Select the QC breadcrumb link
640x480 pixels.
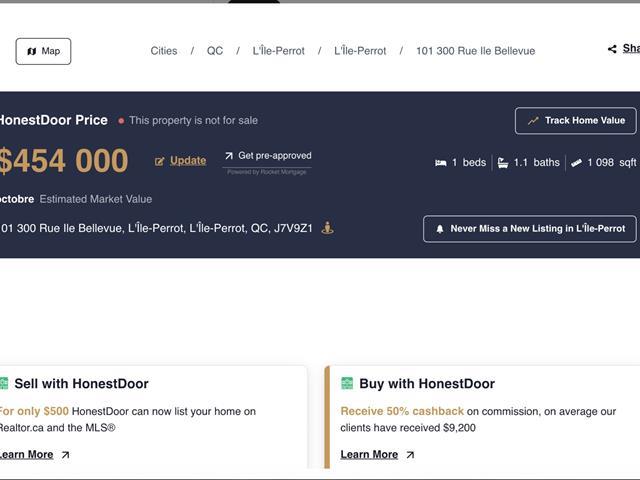215,51
